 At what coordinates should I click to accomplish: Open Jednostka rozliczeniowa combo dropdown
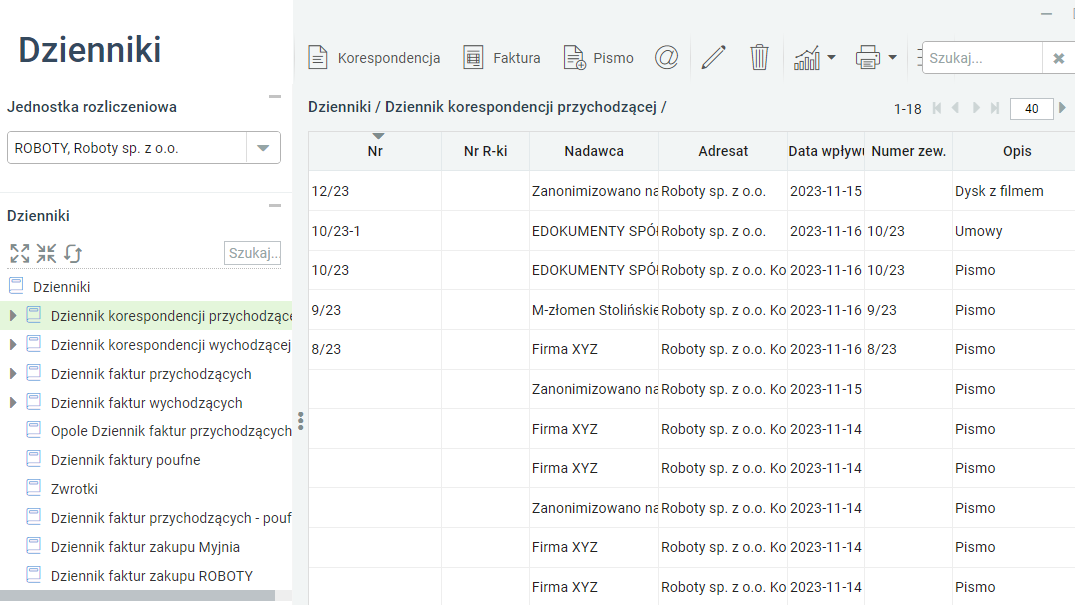[x=263, y=148]
